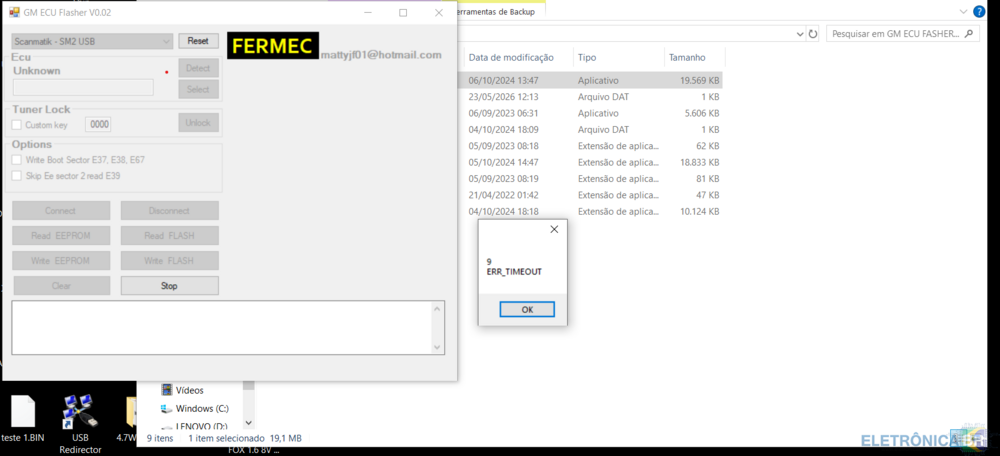Open the Explorer address bar history dropdown
The image size is (1000, 456).
[x=800, y=34]
